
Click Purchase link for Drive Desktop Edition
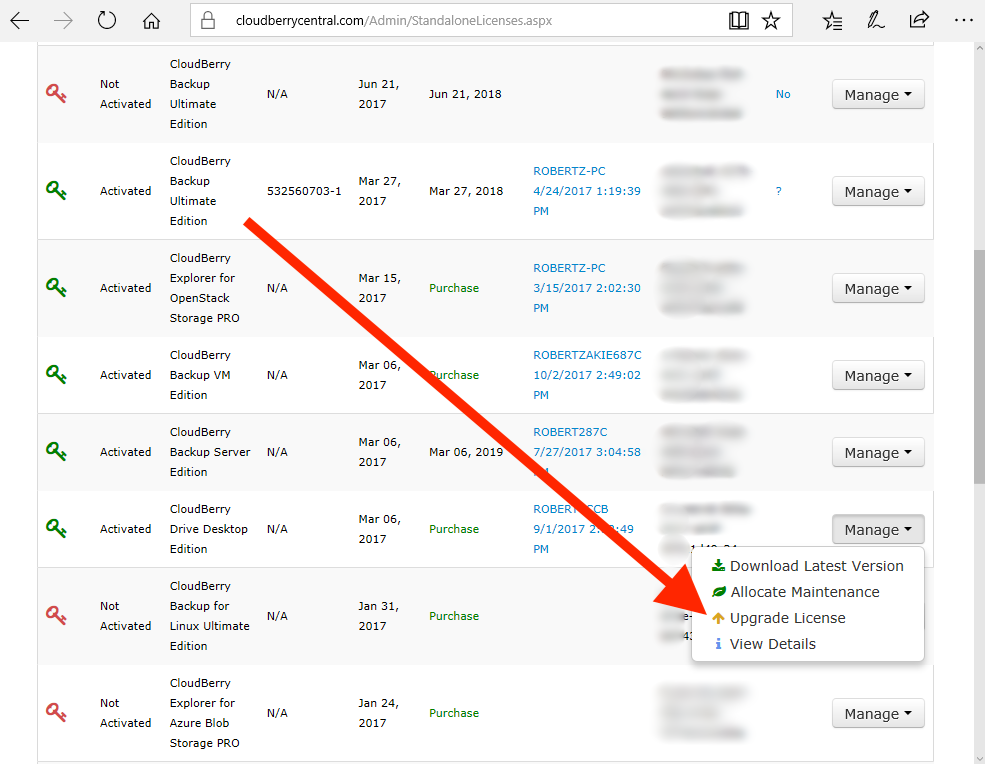coord(454,529)
